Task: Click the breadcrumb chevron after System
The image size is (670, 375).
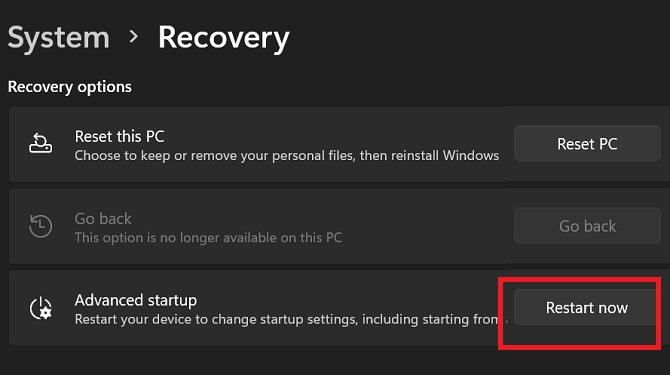Action: 134,37
